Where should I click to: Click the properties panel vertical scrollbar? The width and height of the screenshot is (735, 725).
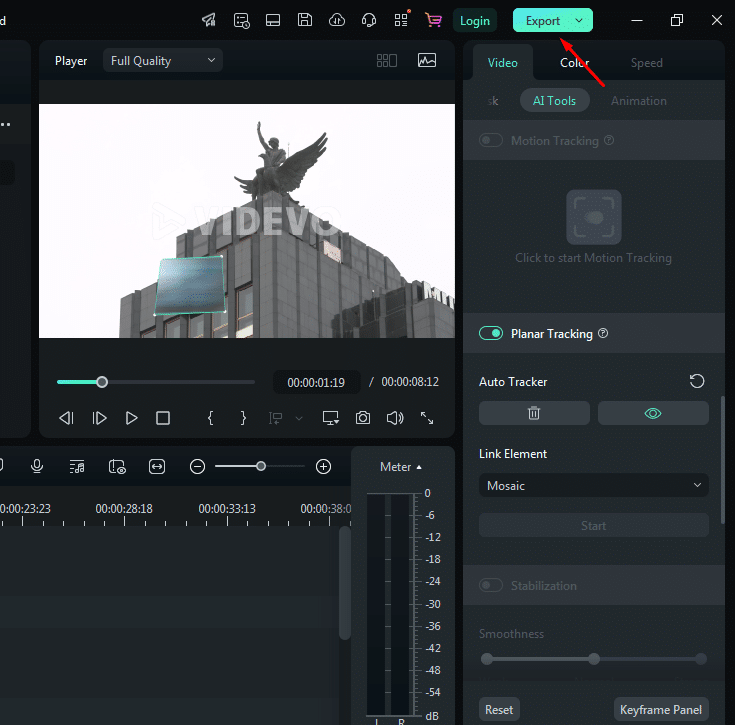(x=722, y=460)
